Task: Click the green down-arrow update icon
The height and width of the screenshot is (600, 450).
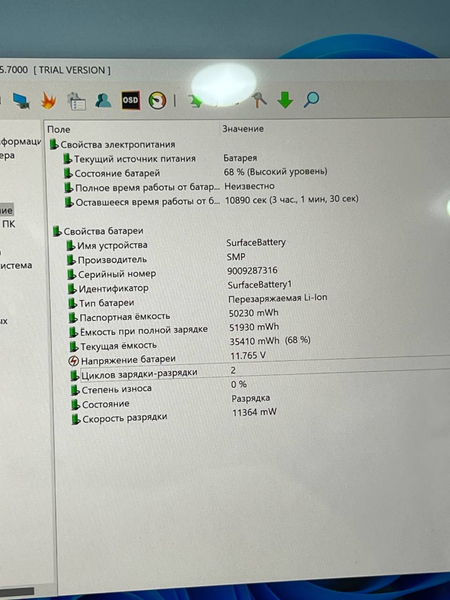Action: (285, 100)
